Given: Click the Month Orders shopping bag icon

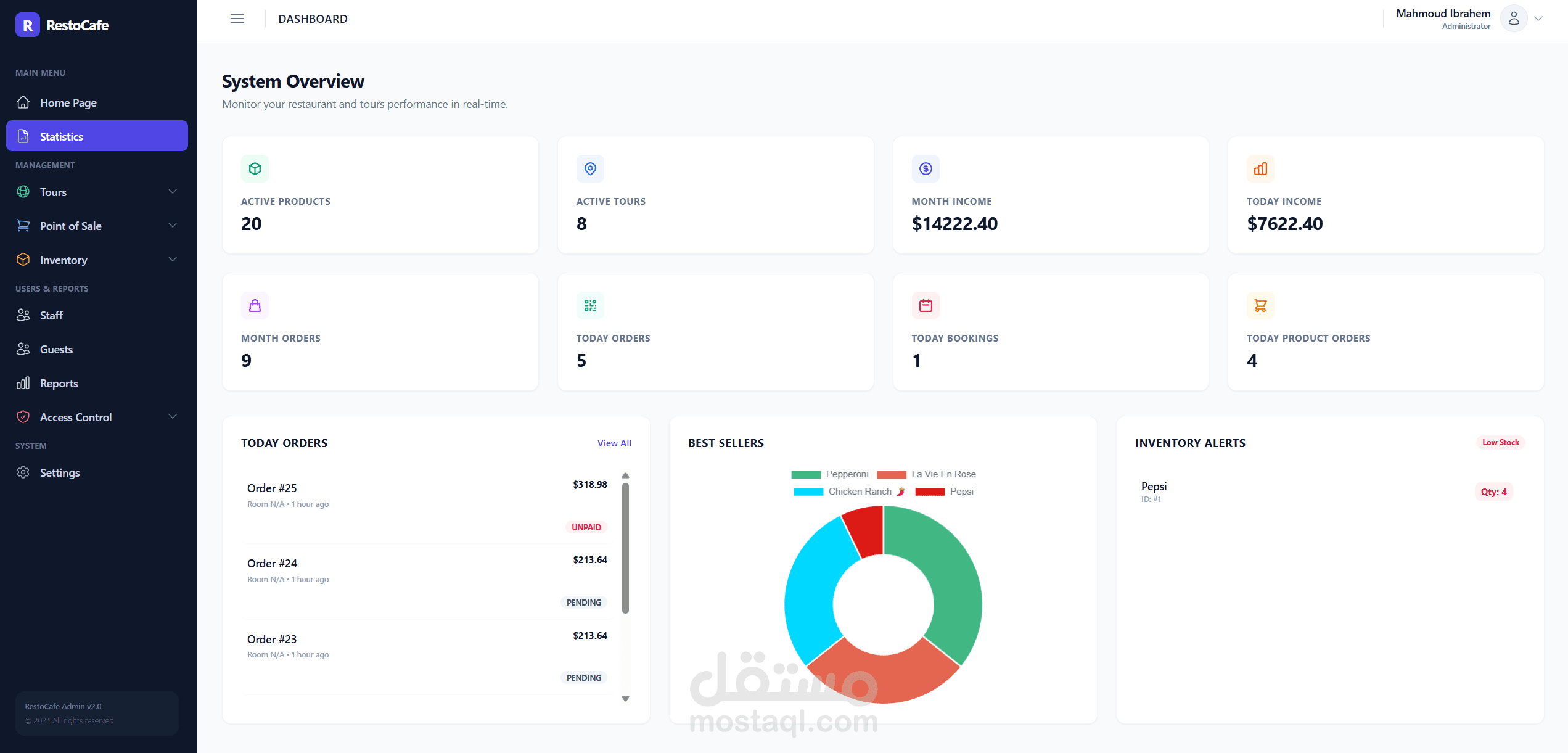Looking at the screenshot, I should [x=255, y=305].
